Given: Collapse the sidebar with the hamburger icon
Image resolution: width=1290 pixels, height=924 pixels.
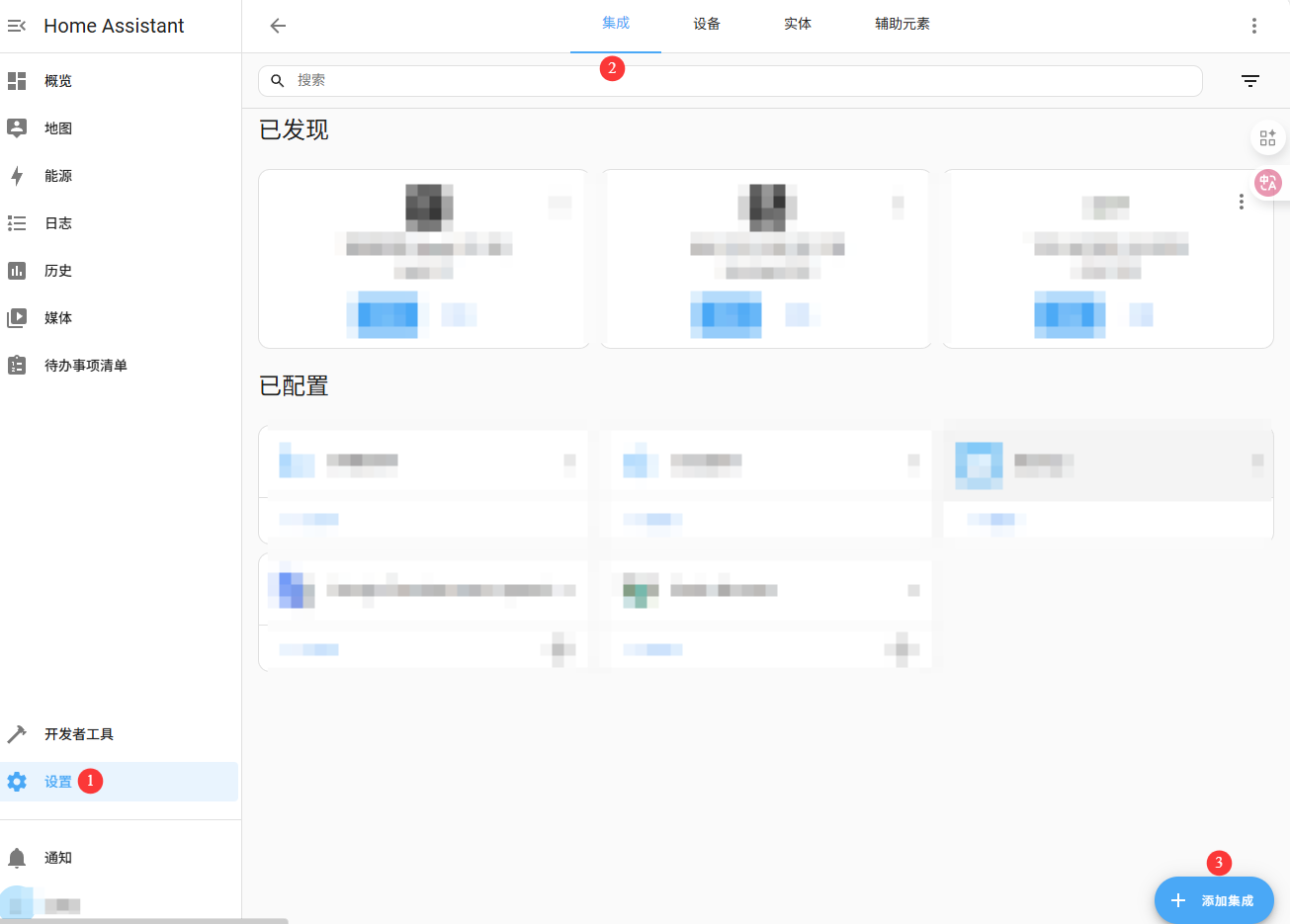Looking at the screenshot, I should coord(16,26).
